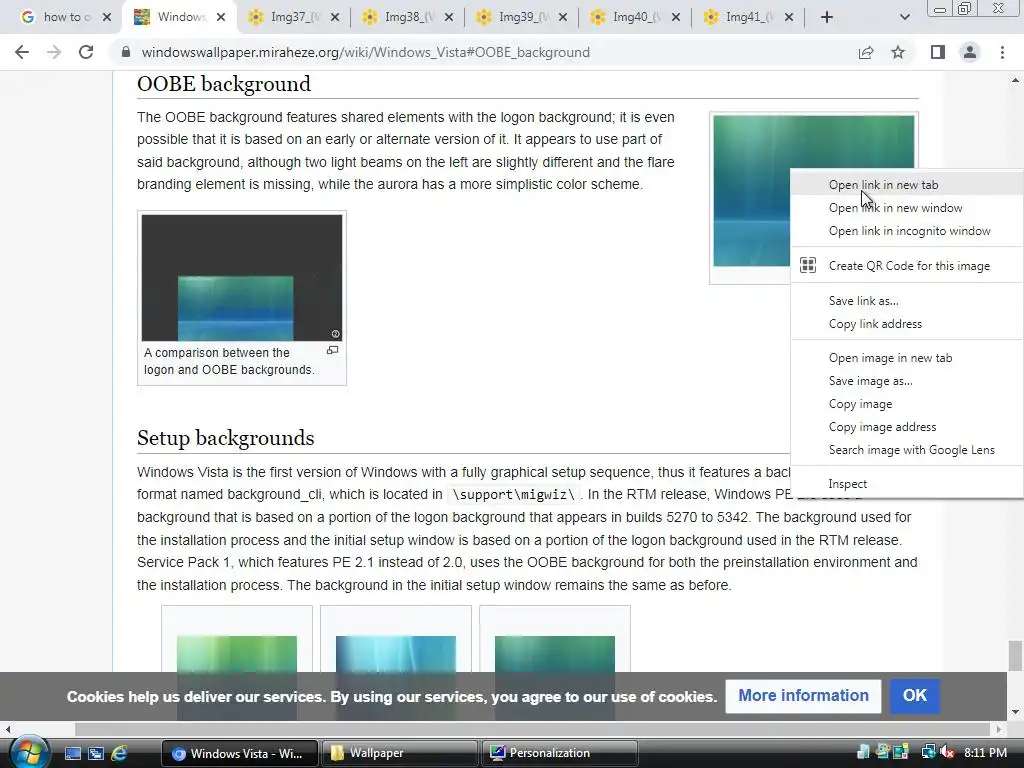Open the OOBE background thumbnail
Screen dimensions: 1024x768
[x=751, y=191]
